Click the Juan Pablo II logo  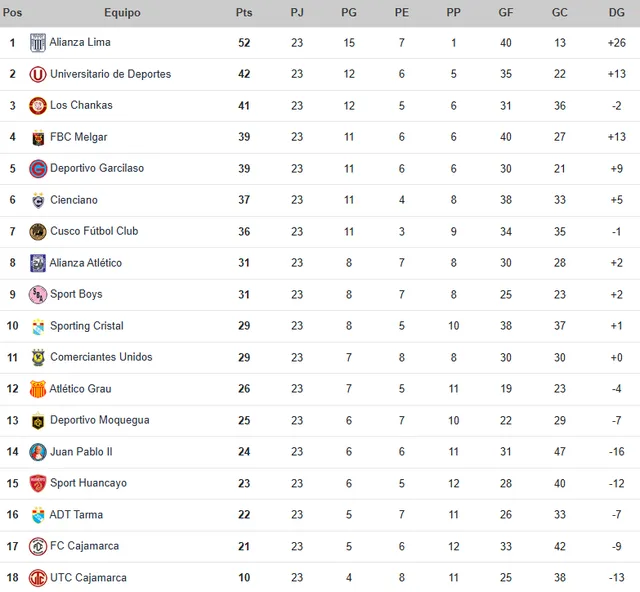coord(38,452)
